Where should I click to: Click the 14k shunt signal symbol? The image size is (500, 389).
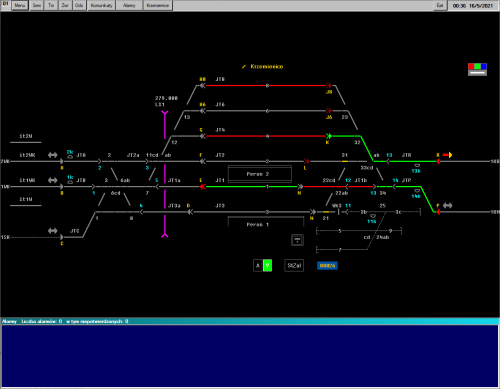tap(417, 191)
